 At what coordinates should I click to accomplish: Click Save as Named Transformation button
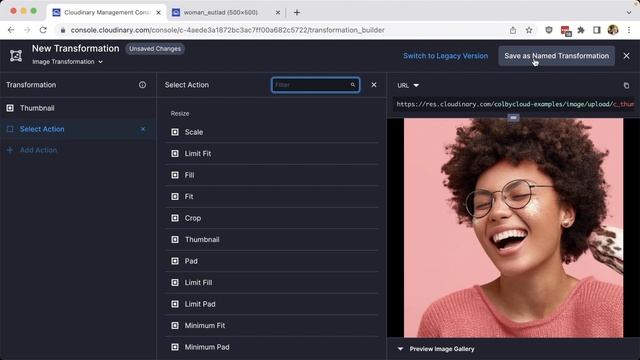tap(556, 56)
